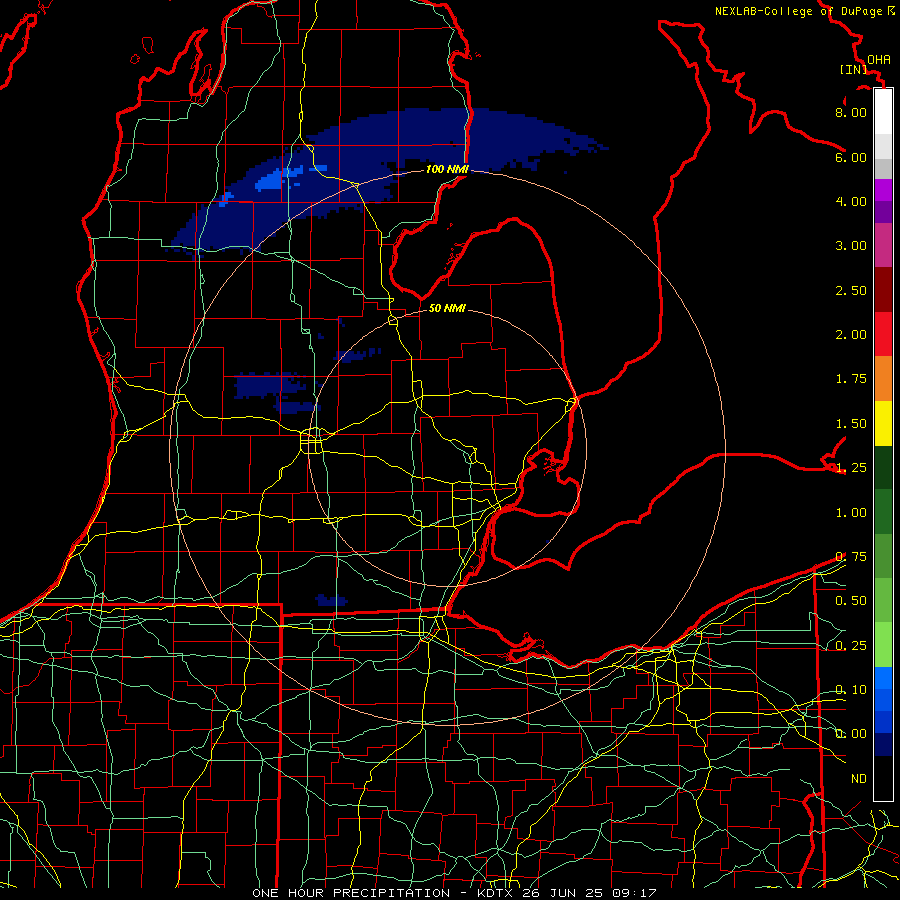This screenshot has height=900, width=900.
Task: Click the 50 NMI range ring label
Action: [447, 308]
